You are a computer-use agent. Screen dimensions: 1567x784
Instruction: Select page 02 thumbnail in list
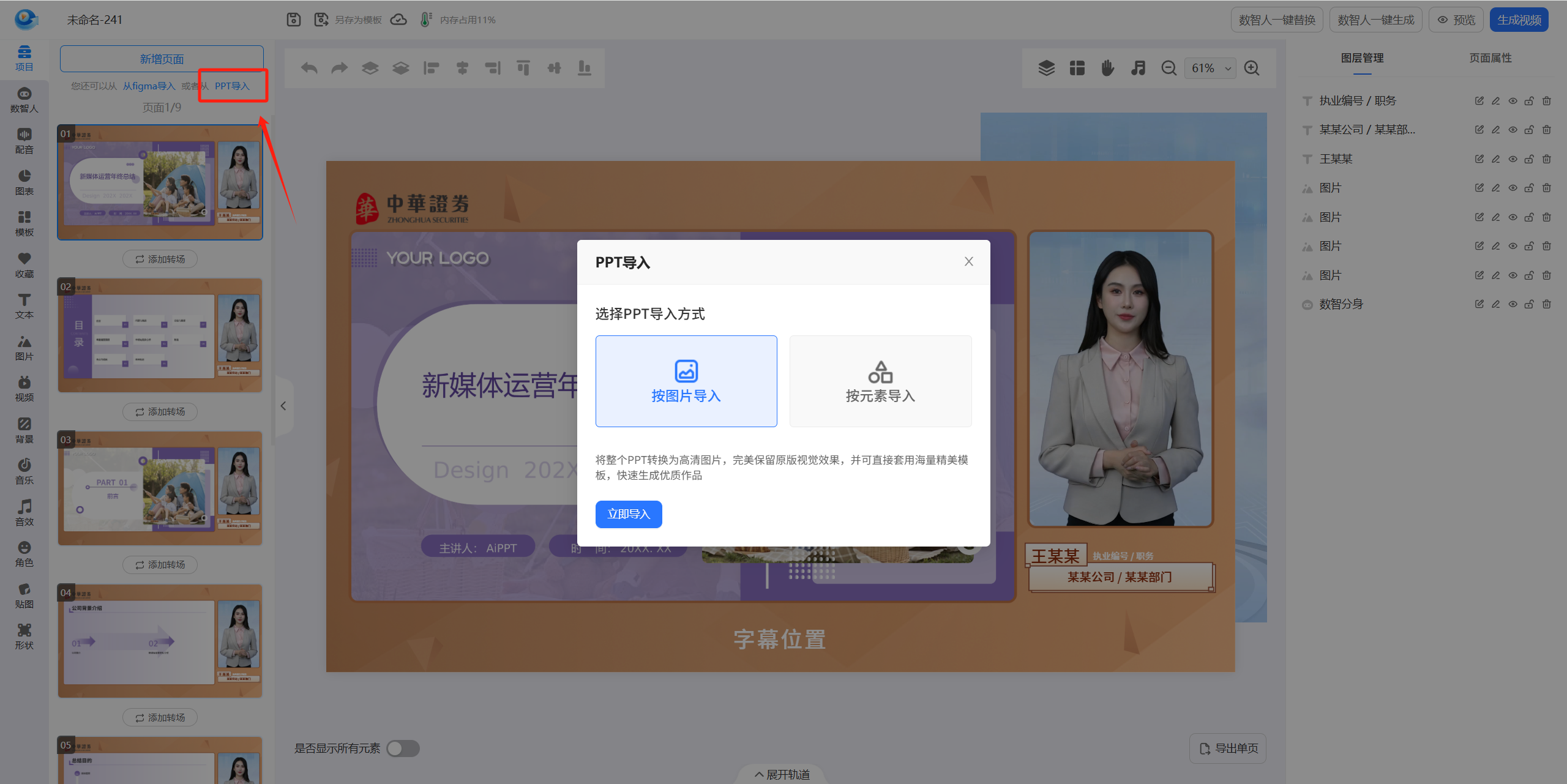[160, 335]
